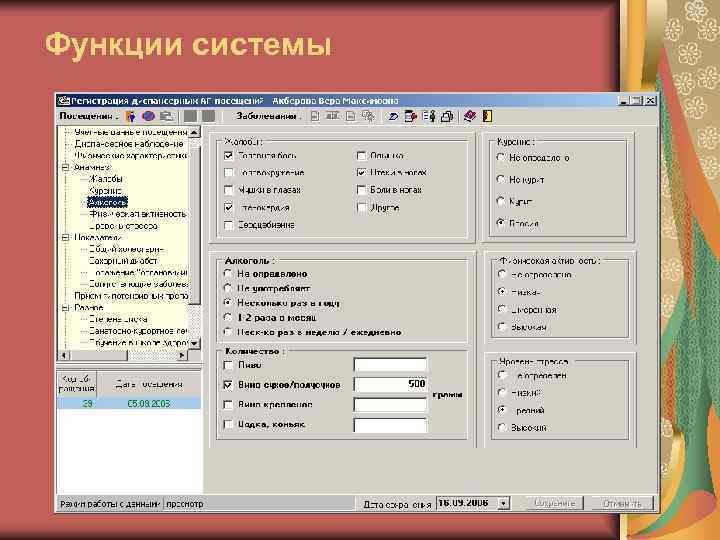Check the Мушки в глазах checkbox

click(228, 190)
